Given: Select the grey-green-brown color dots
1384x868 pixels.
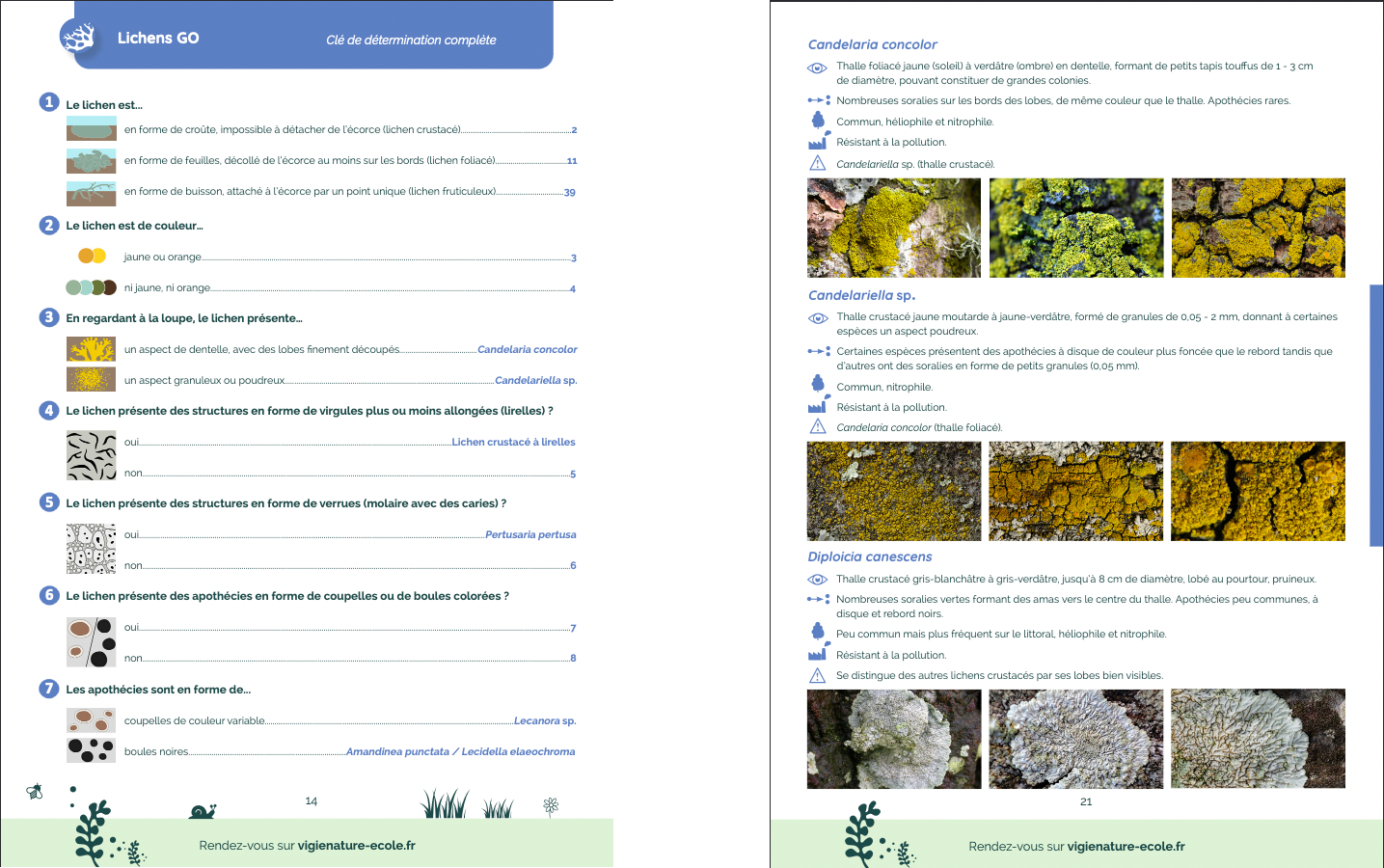Looking at the screenshot, I should [92, 287].
